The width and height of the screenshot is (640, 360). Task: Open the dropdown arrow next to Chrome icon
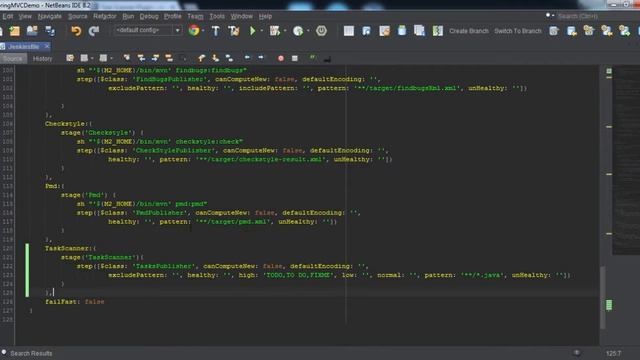point(203,31)
